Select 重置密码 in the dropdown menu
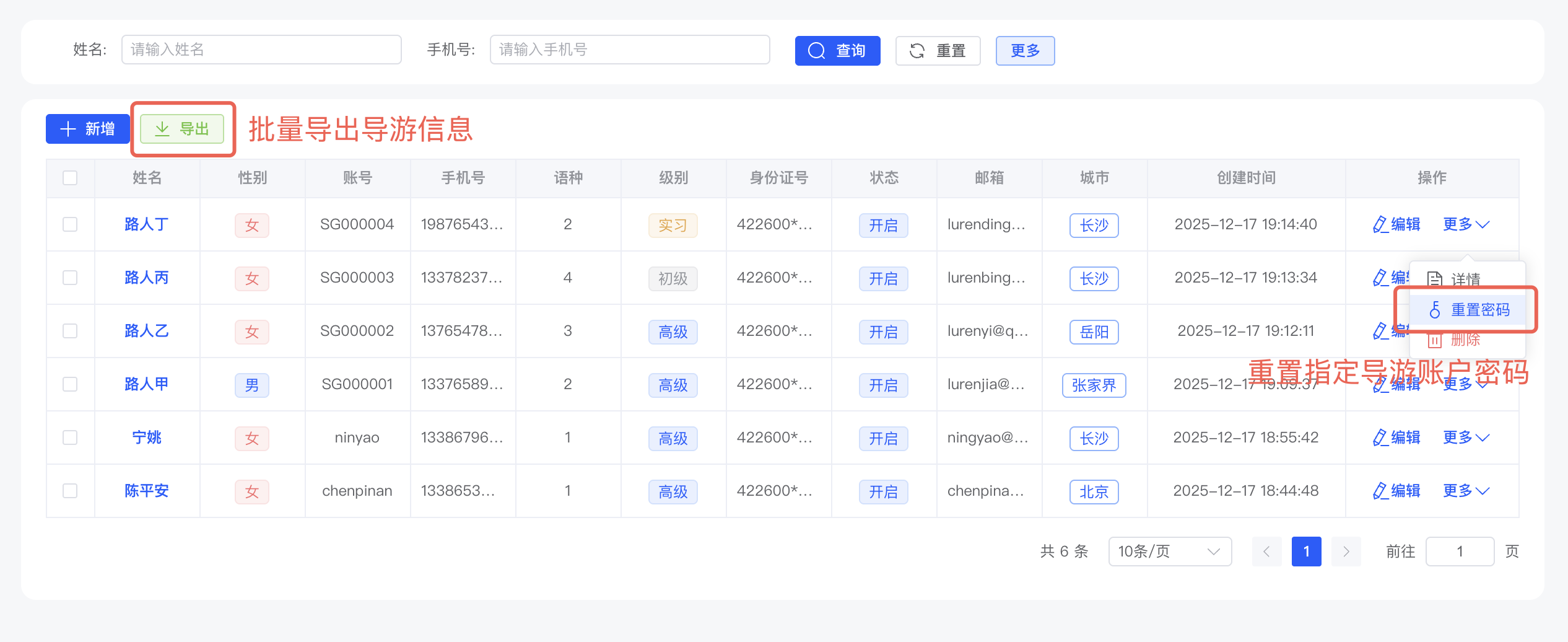1568x642 pixels. tap(1469, 310)
